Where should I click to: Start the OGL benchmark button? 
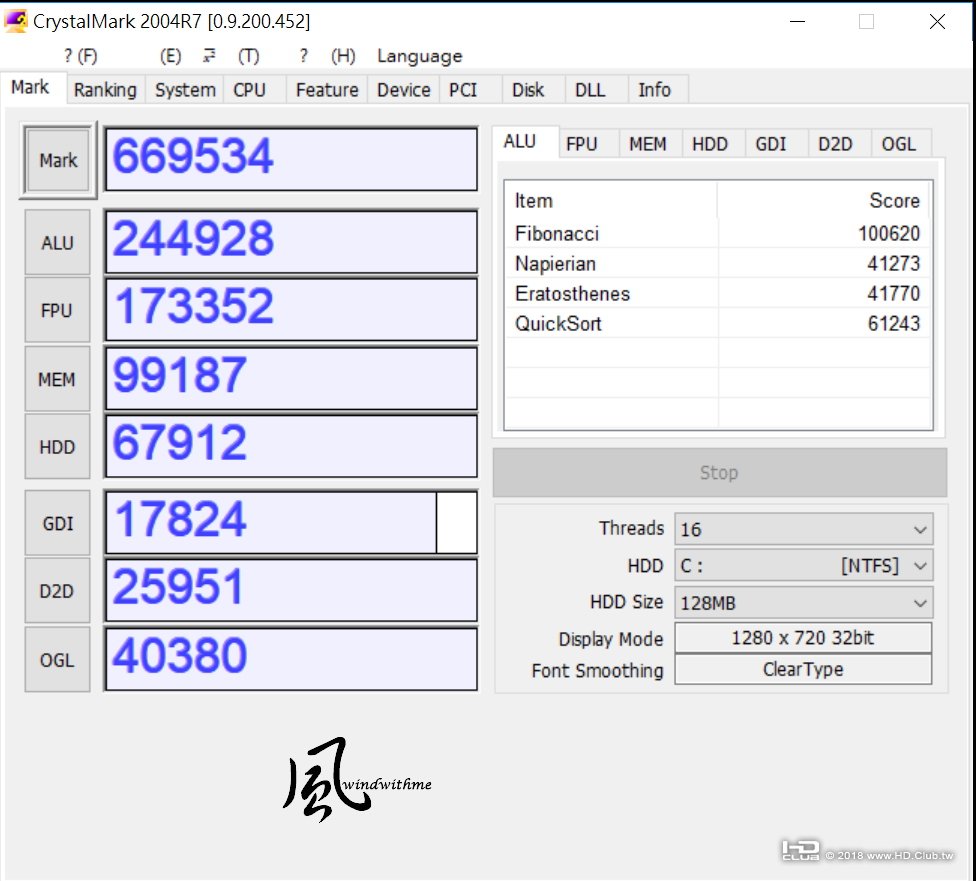tap(57, 659)
